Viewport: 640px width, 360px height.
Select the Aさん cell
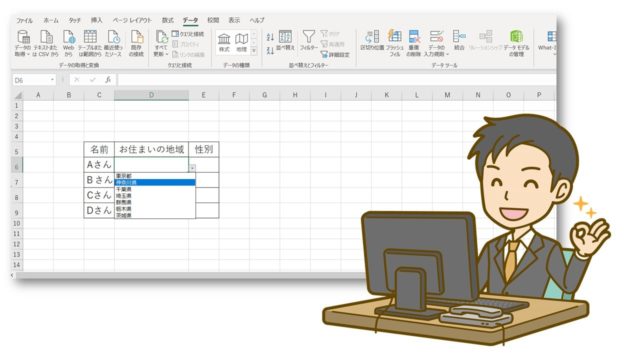99,164
